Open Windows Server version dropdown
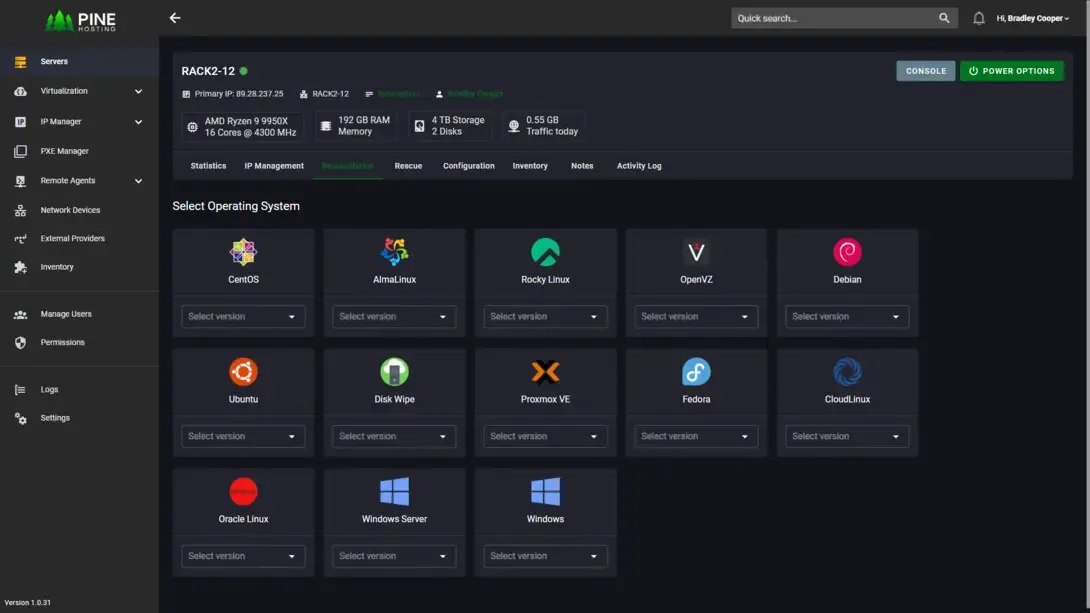 394,556
